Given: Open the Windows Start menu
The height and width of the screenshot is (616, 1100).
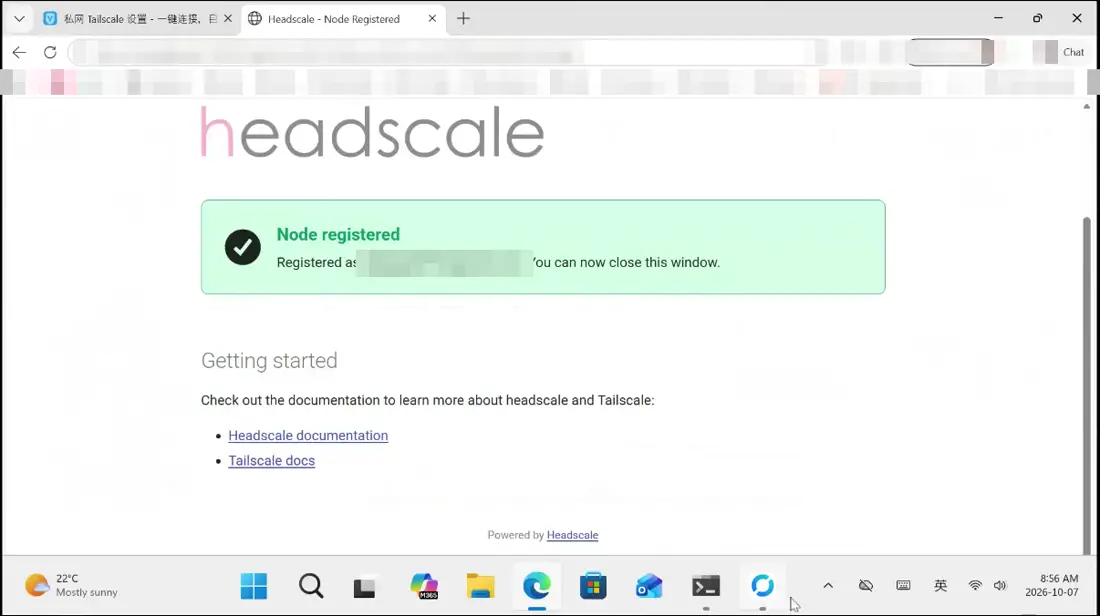Looking at the screenshot, I should (253, 586).
